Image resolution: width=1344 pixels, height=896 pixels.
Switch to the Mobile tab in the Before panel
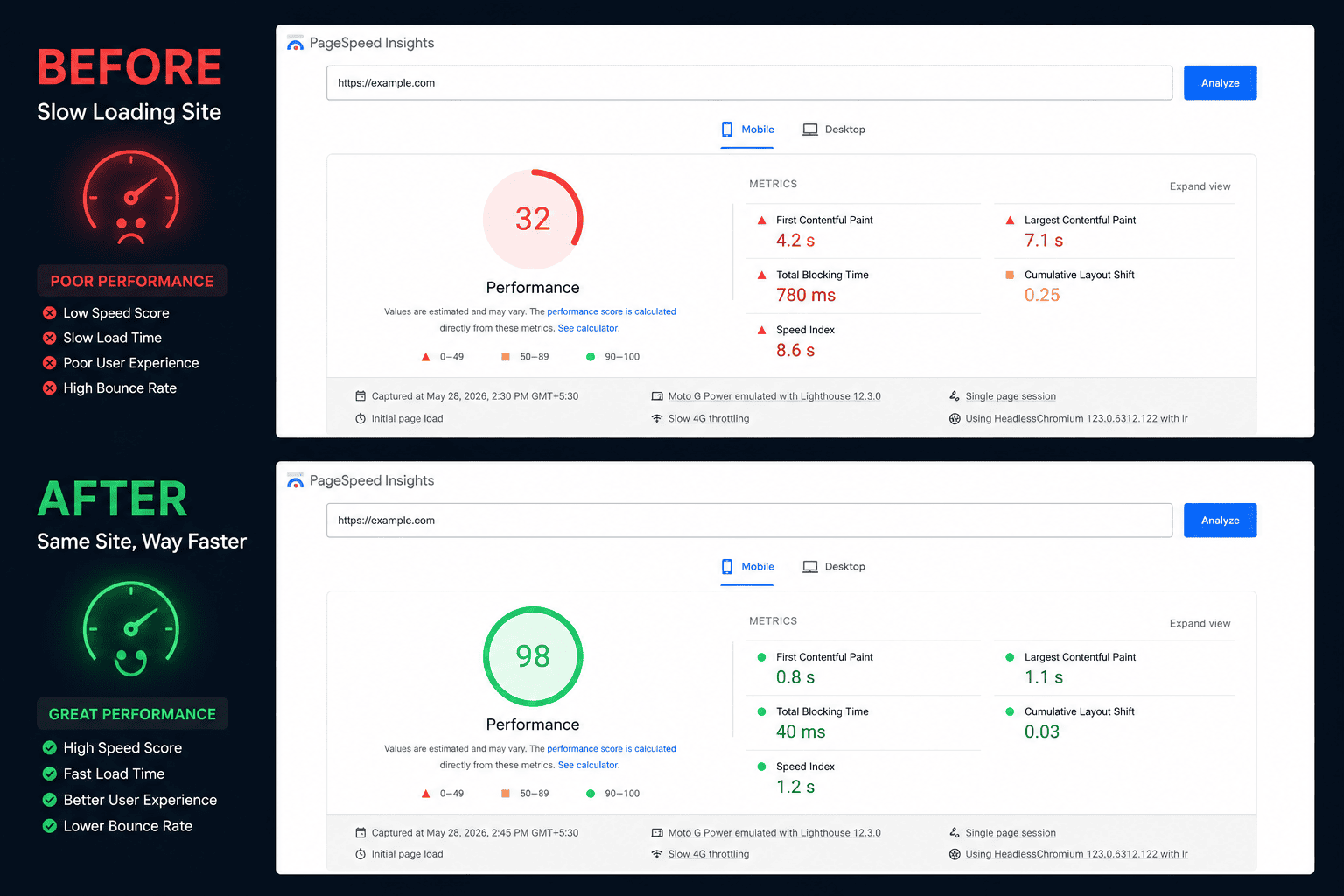coord(747,129)
